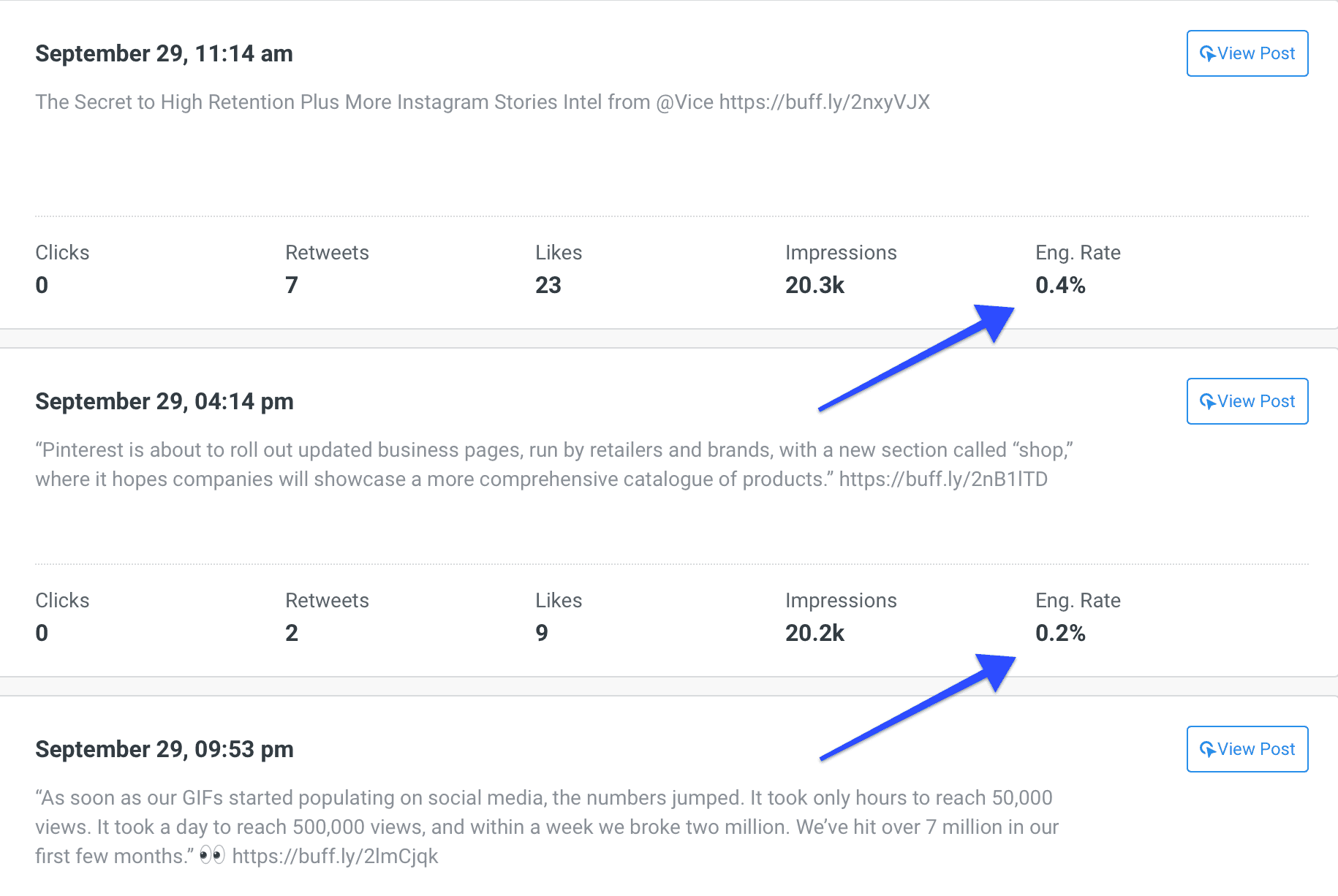Screen dimensions: 1338x896
Task: Click the eyes emoji in the GIFs post
Action: click(212, 854)
